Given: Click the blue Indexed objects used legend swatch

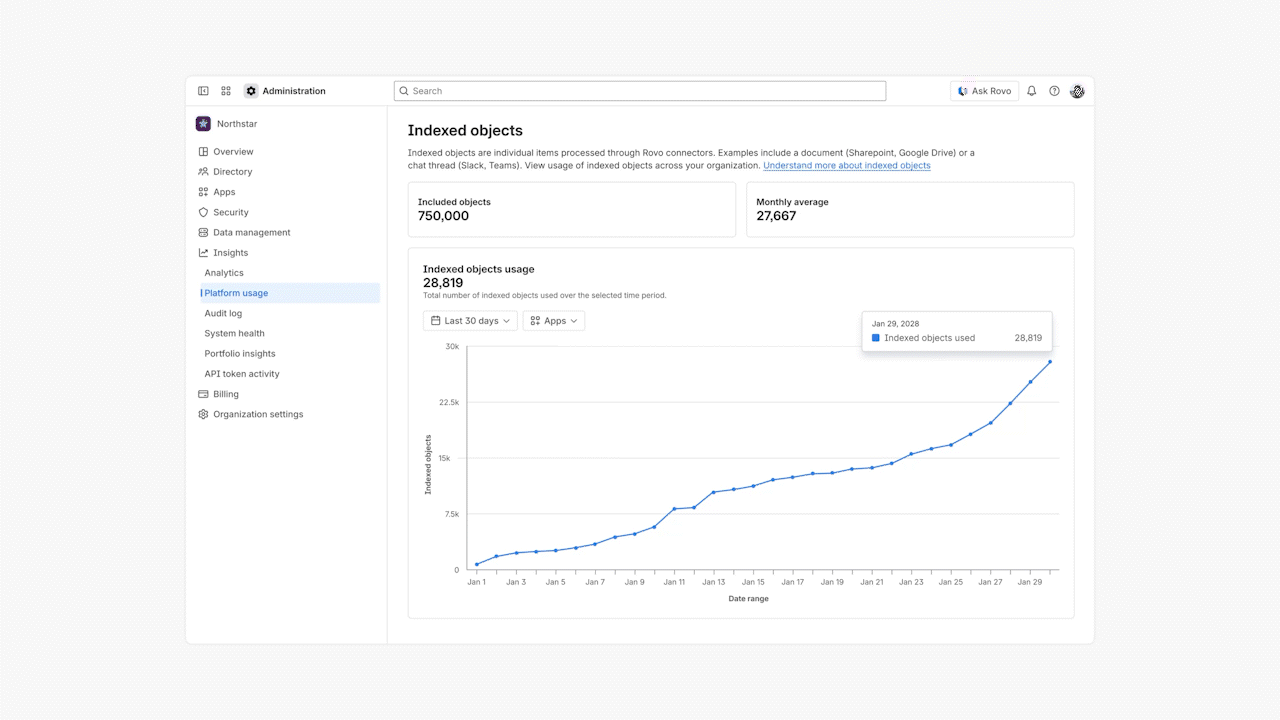Looking at the screenshot, I should click(876, 338).
